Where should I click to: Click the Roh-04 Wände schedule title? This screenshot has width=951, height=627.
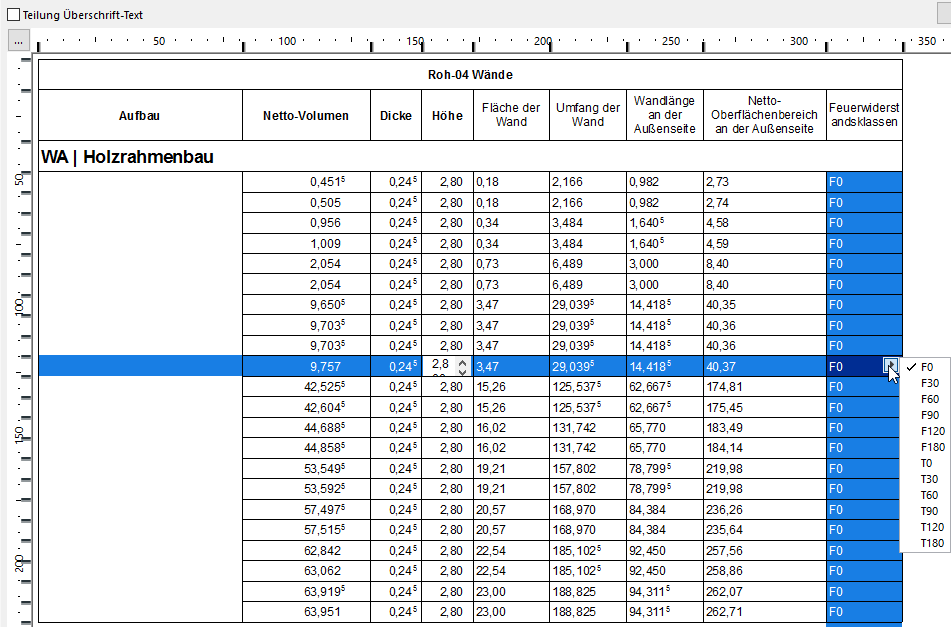click(469, 75)
